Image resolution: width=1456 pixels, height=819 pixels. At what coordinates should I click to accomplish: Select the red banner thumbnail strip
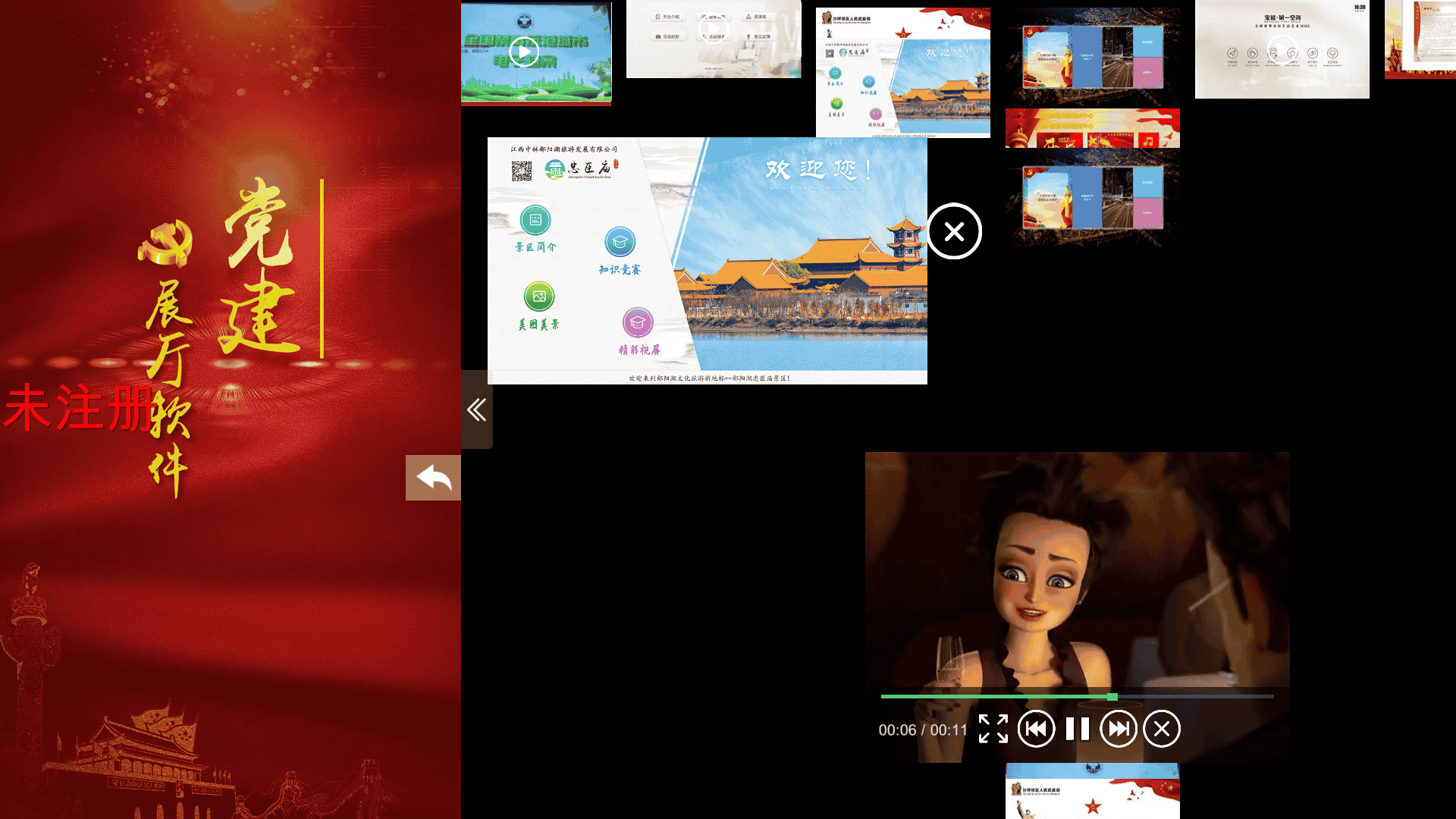[x=1092, y=128]
